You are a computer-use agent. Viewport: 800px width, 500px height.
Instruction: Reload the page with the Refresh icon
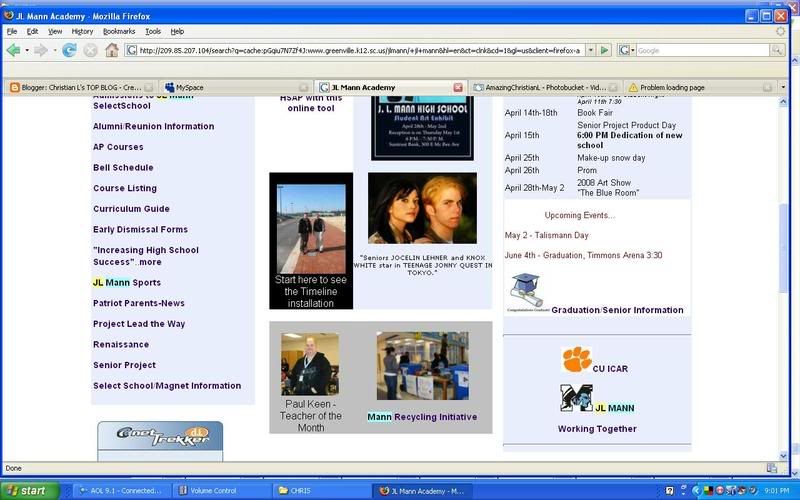69,50
